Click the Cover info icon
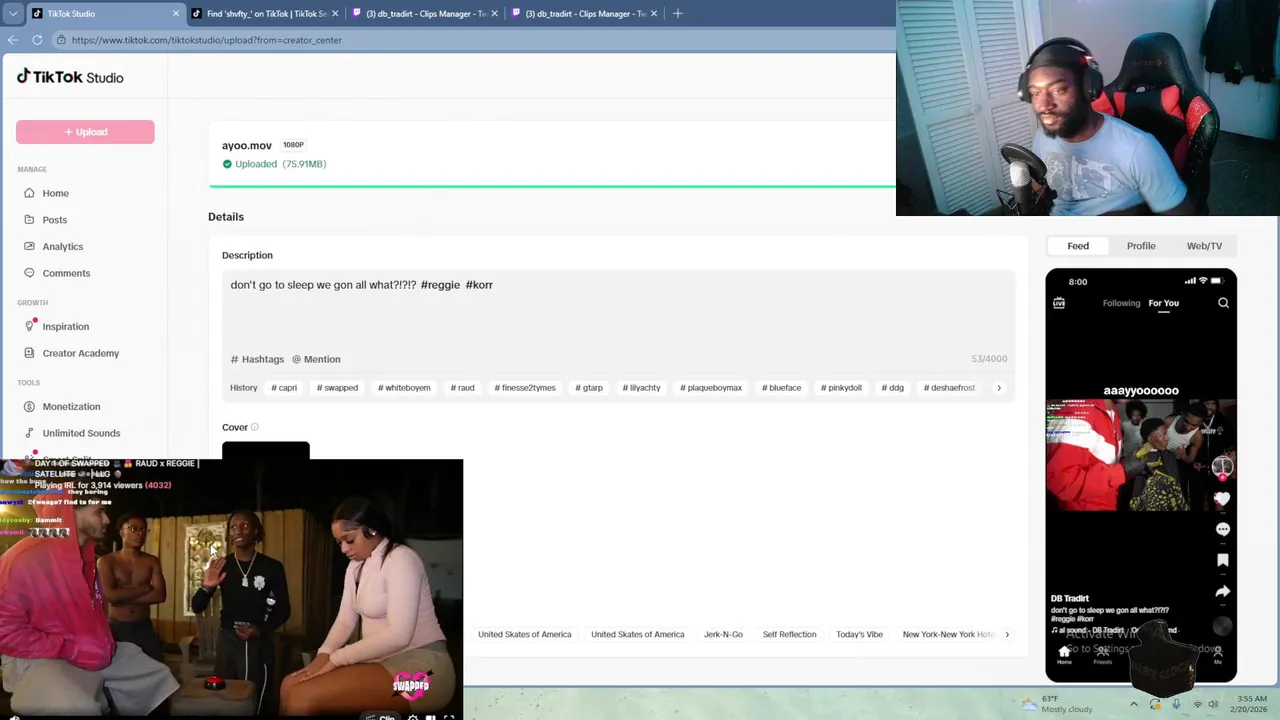The width and height of the screenshot is (1280, 720). pos(254,427)
